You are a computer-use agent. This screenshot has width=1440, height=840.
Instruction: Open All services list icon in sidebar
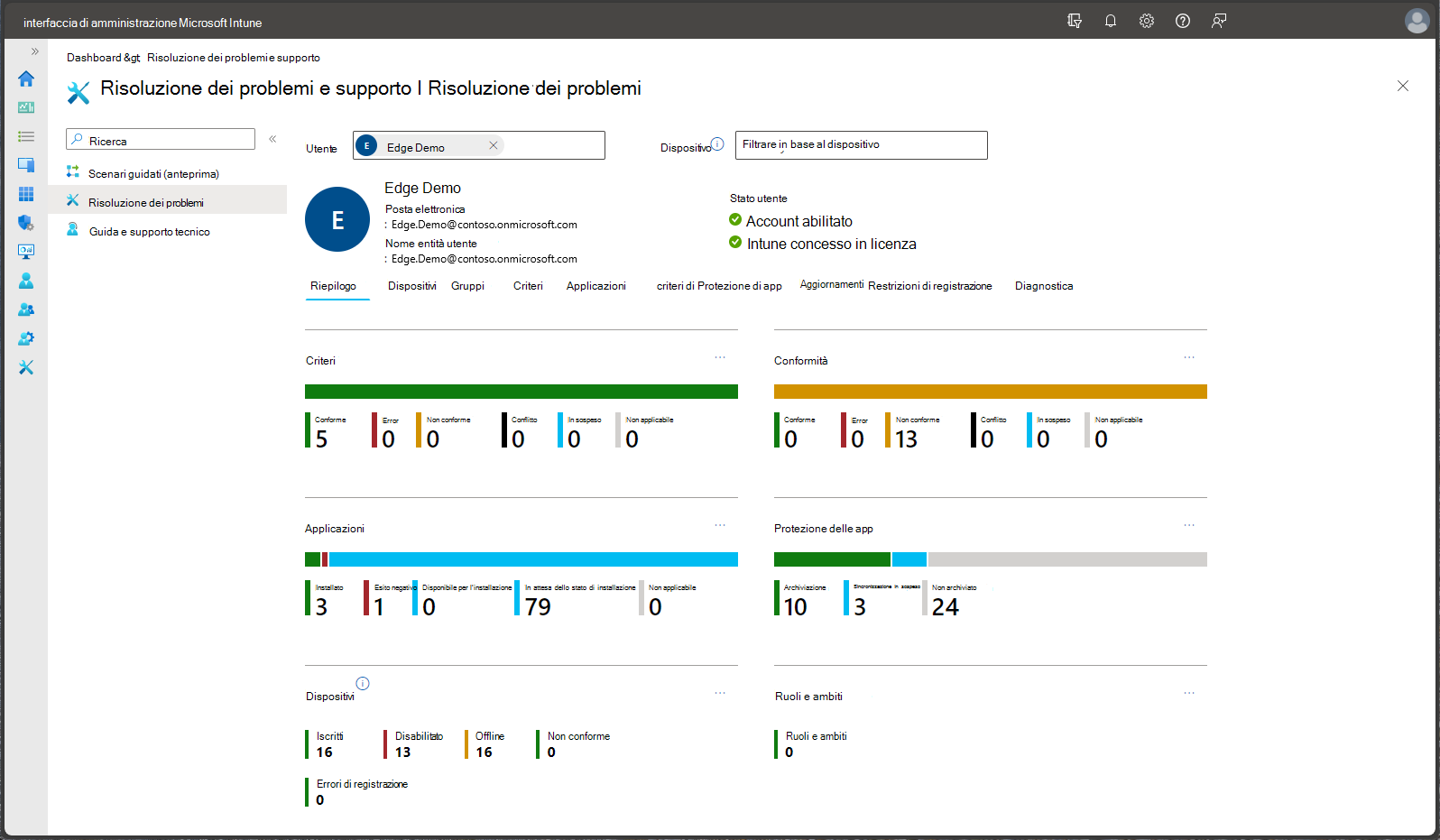coord(26,136)
